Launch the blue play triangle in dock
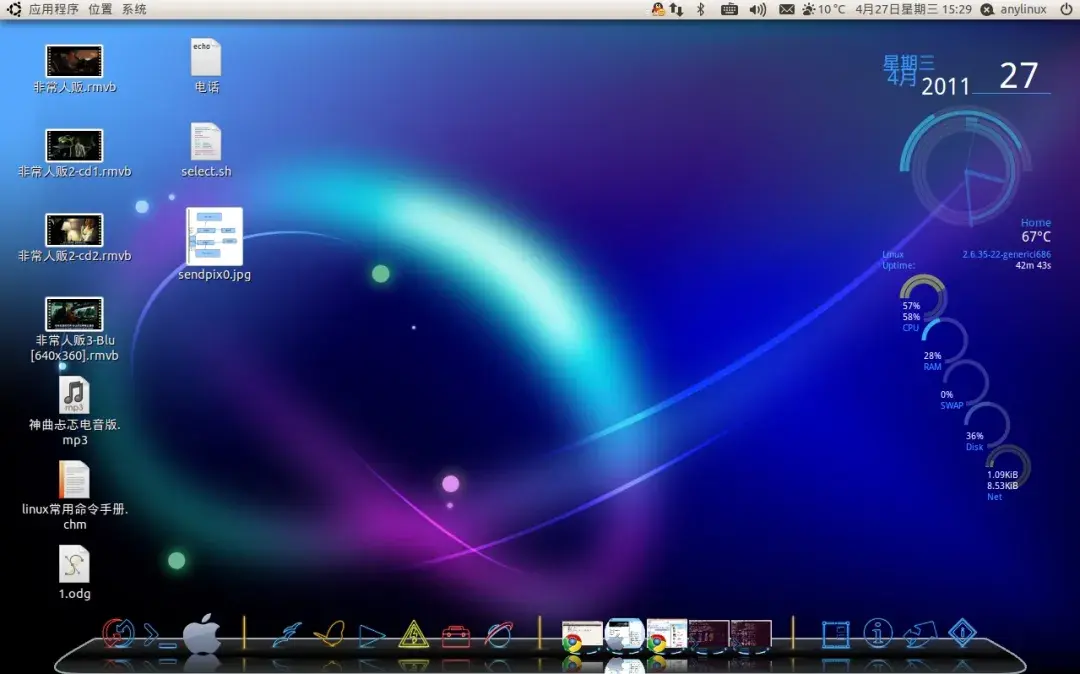The height and width of the screenshot is (674, 1080). click(371, 635)
